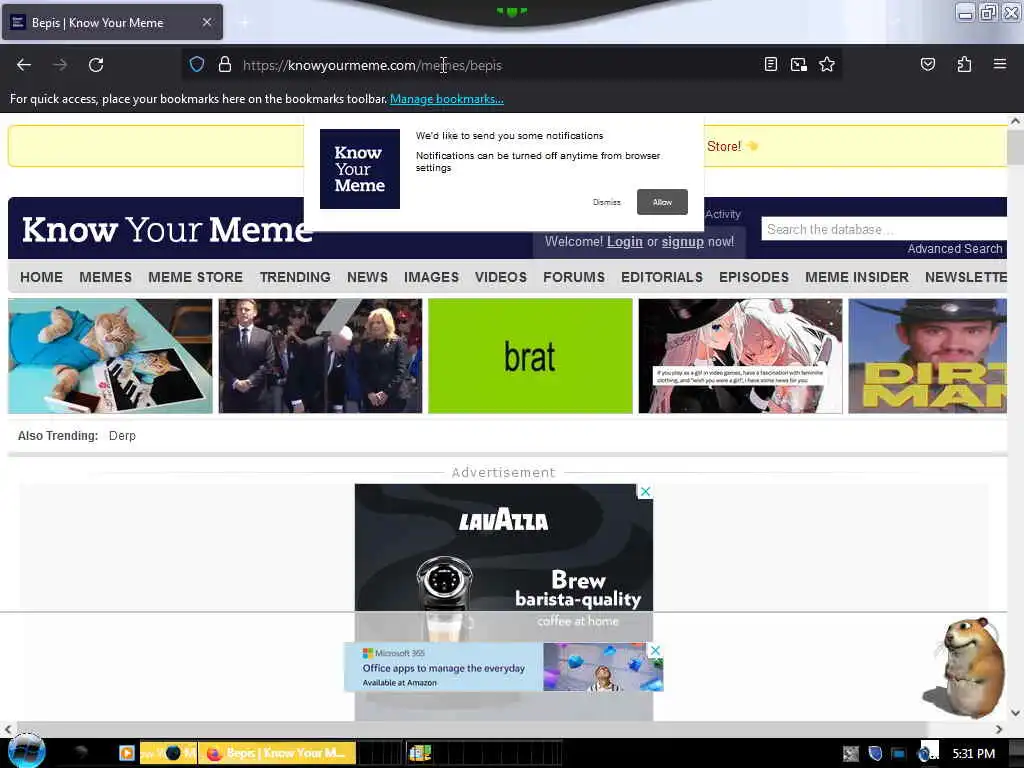The image size is (1024, 768).
Task: Dismiss the notification prompt
Action: coord(607,202)
